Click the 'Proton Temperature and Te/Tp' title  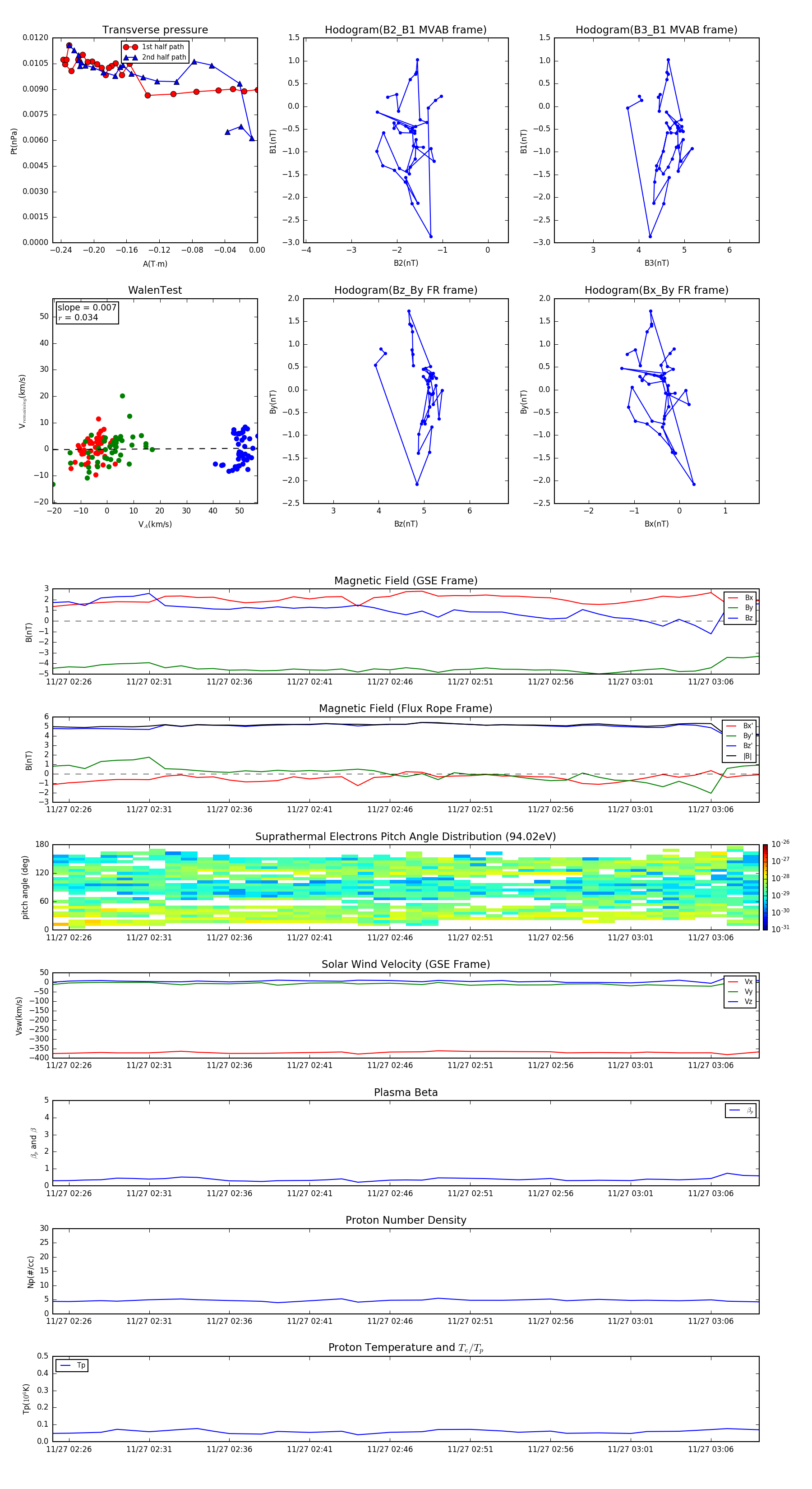point(406,1348)
